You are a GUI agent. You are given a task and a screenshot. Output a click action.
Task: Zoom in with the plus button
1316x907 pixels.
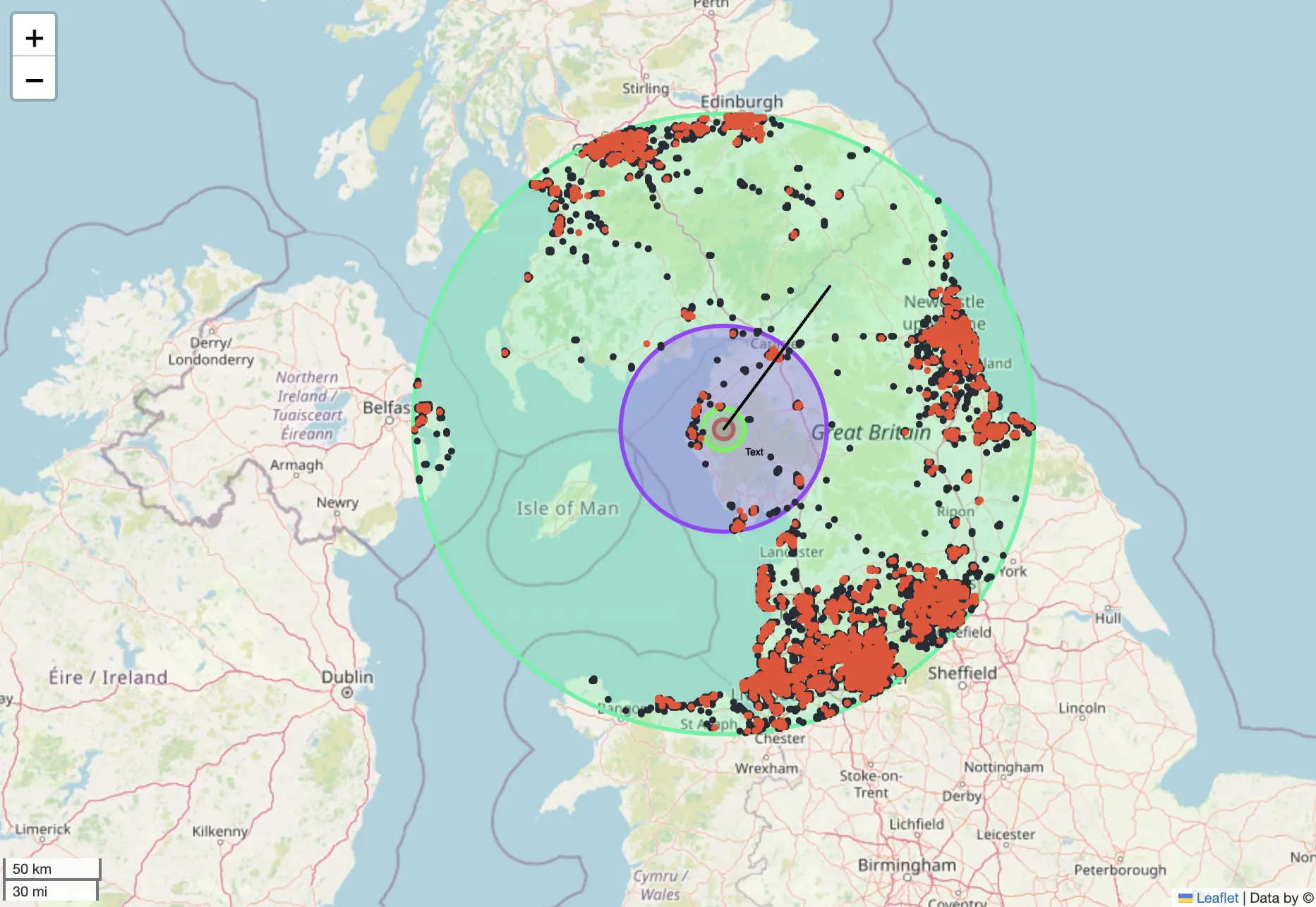tap(34, 37)
